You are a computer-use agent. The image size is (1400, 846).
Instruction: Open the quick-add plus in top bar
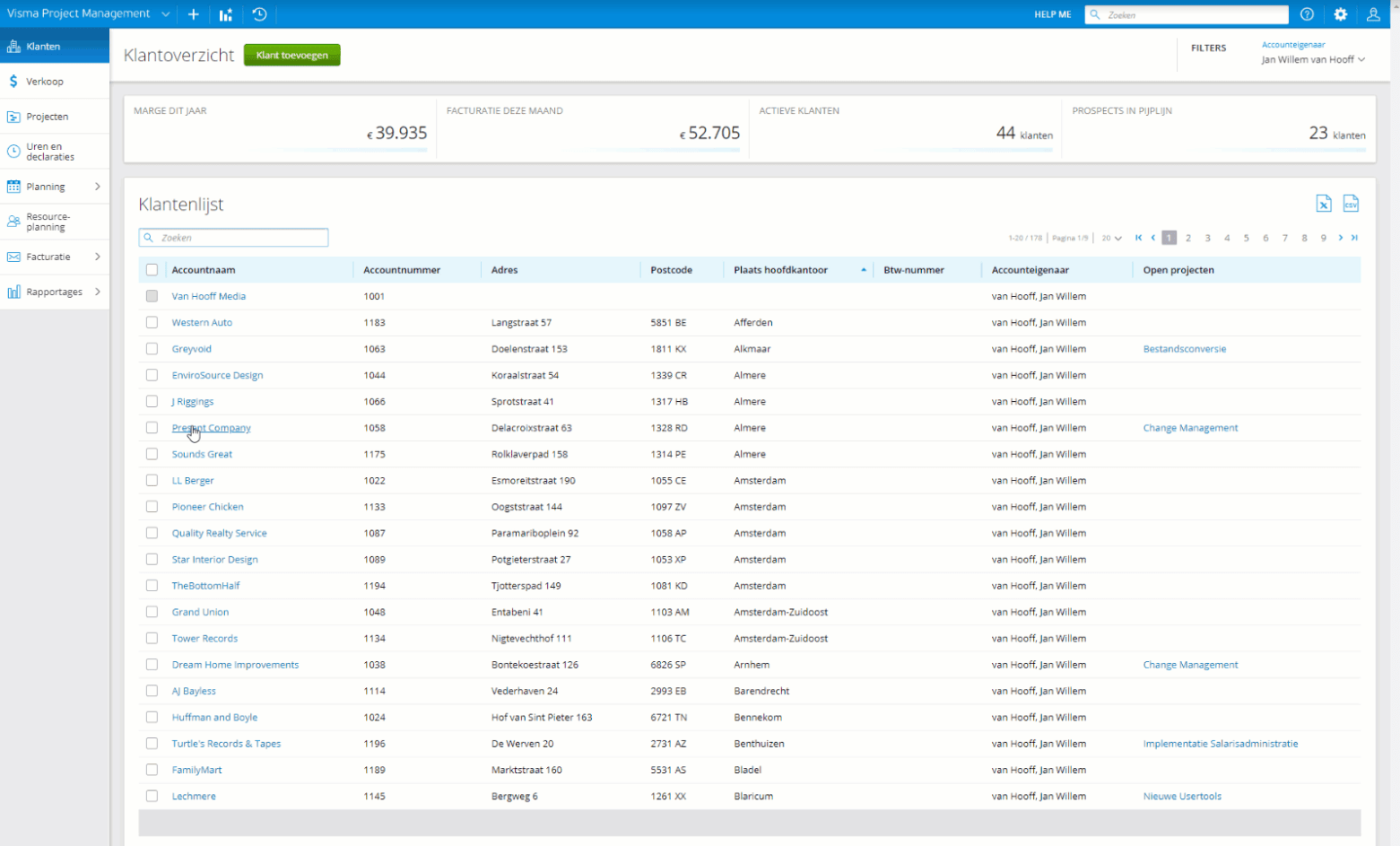[193, 13]
